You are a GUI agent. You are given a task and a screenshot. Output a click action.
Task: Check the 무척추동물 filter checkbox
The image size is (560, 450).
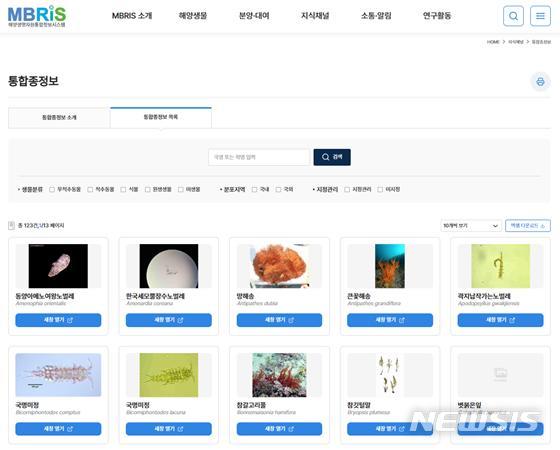coord(52,189)
